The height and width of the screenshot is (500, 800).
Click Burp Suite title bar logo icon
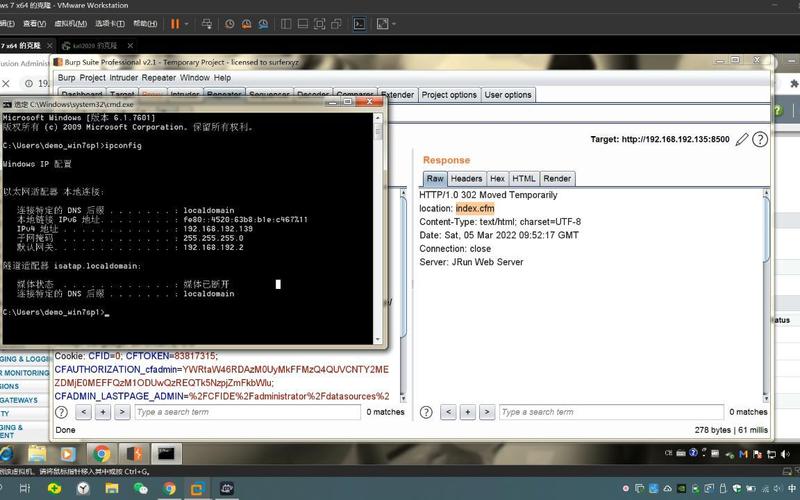pos(58,62)
